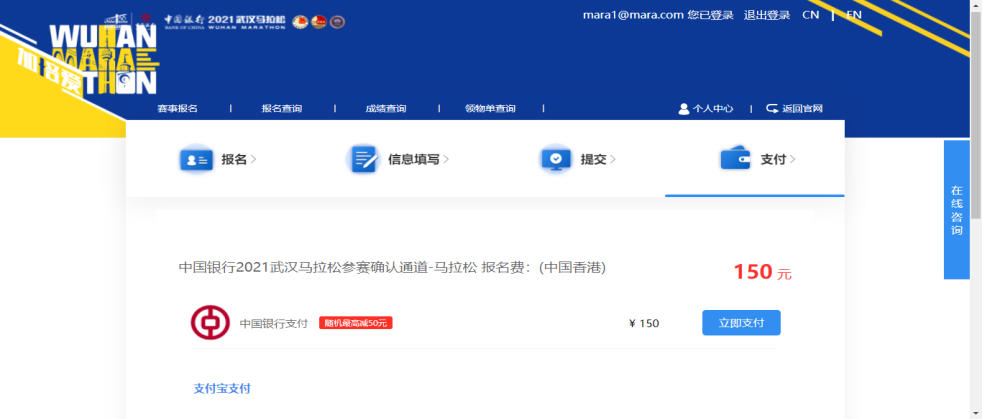The image size is (982, 419).
Task: Select the 支付 step tab
Action: coord(758,159)
